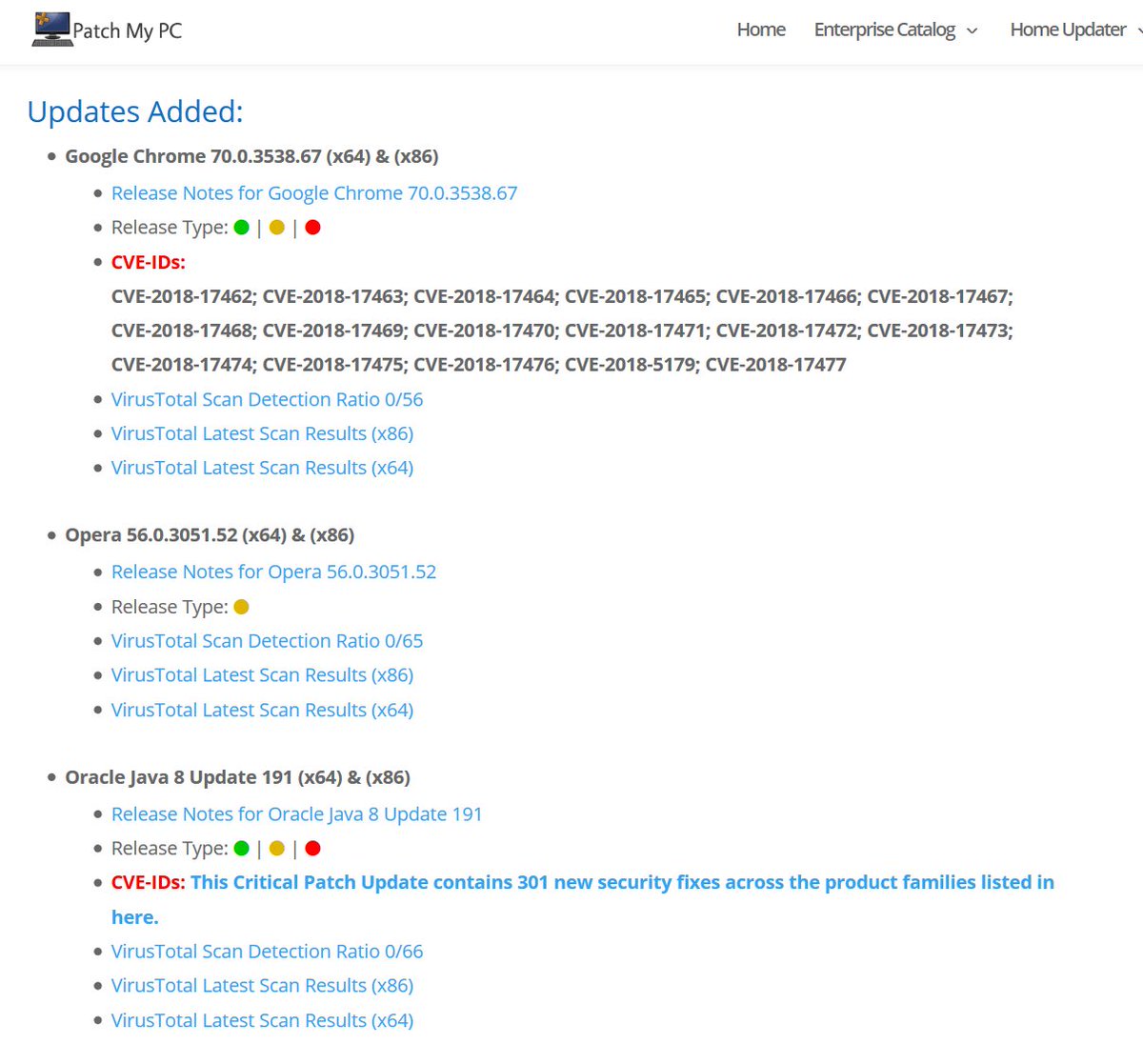
Task: Click the Google Chrome 70.0.3538.67 (x64) & (x86) title
Action: click(251, 156)
